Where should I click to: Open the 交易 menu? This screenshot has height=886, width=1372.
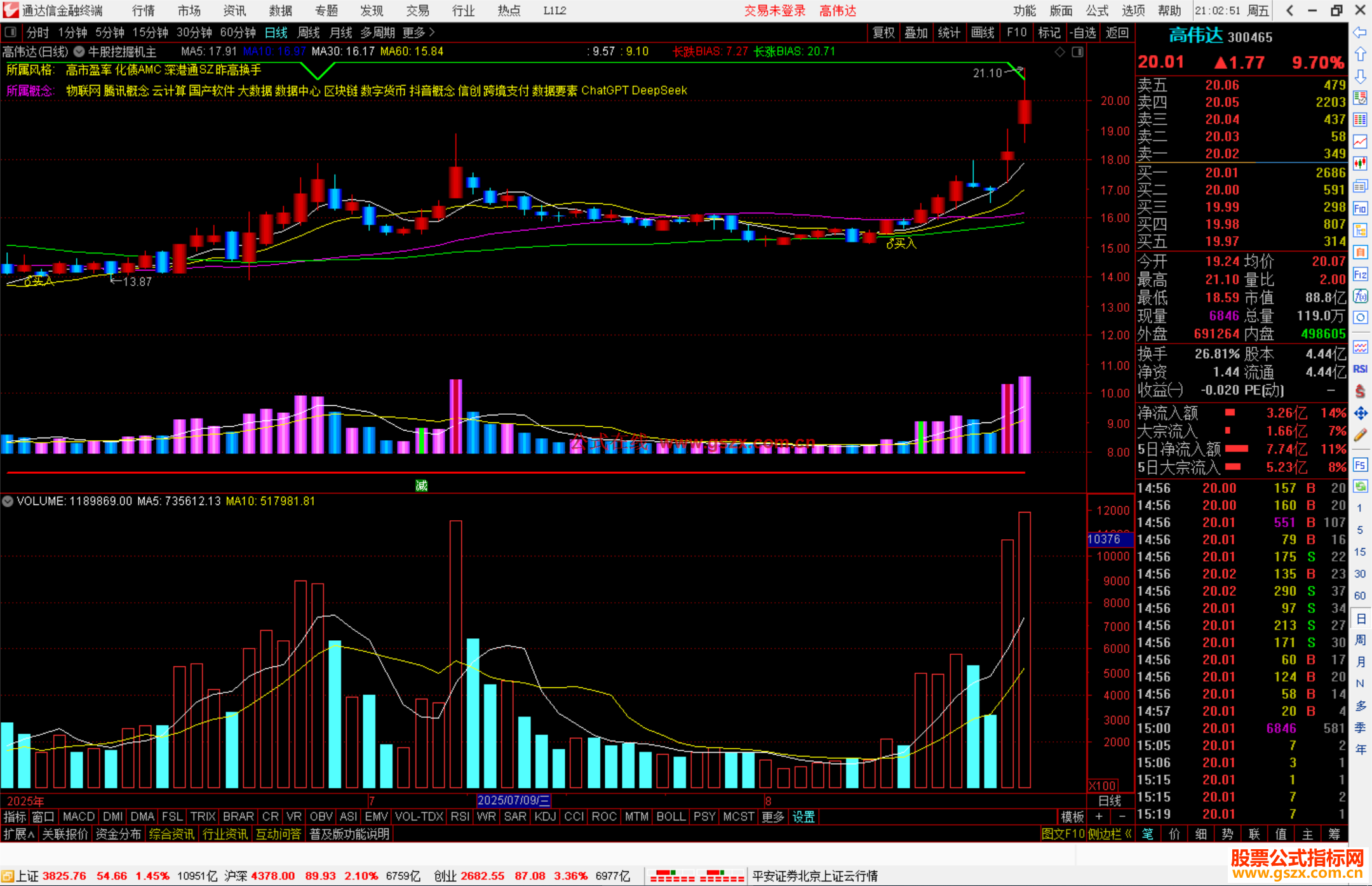point(417,11)
